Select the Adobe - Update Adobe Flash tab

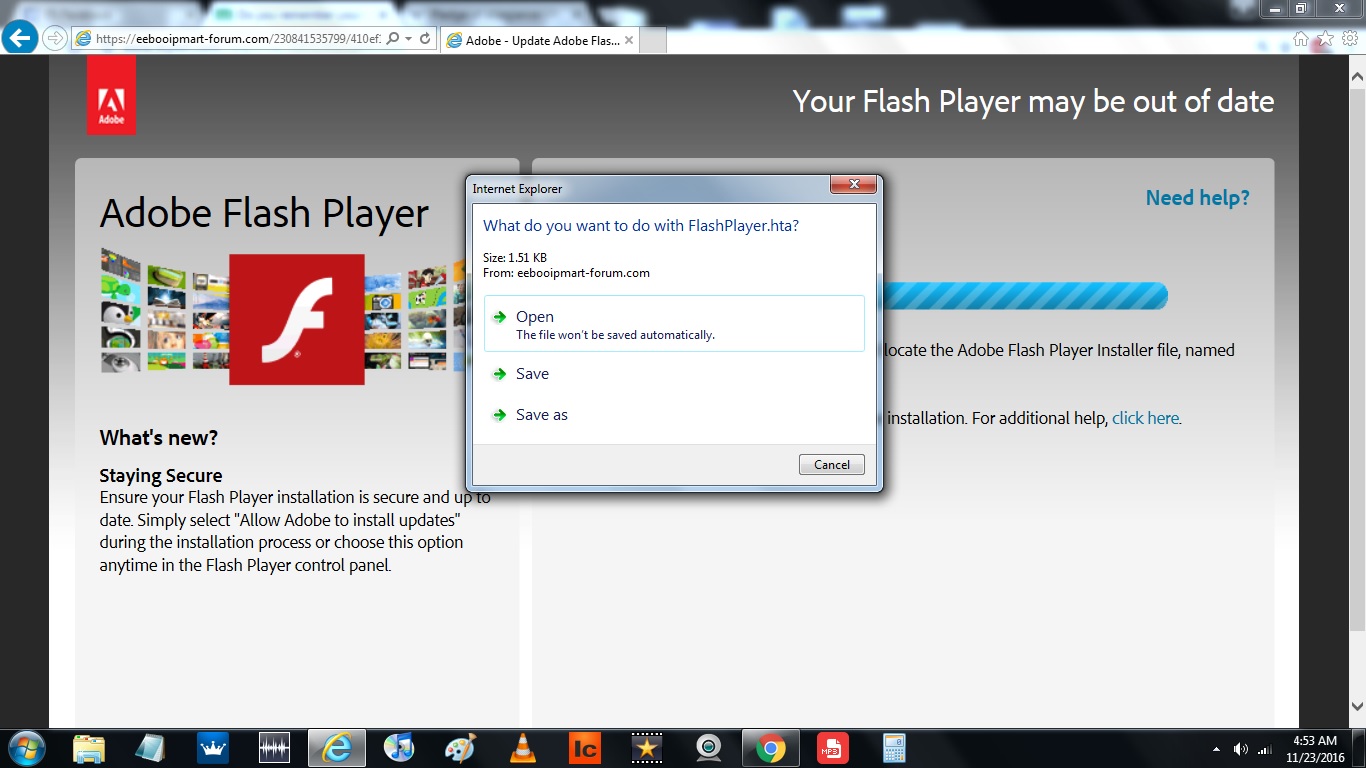(x=540, y=40)
